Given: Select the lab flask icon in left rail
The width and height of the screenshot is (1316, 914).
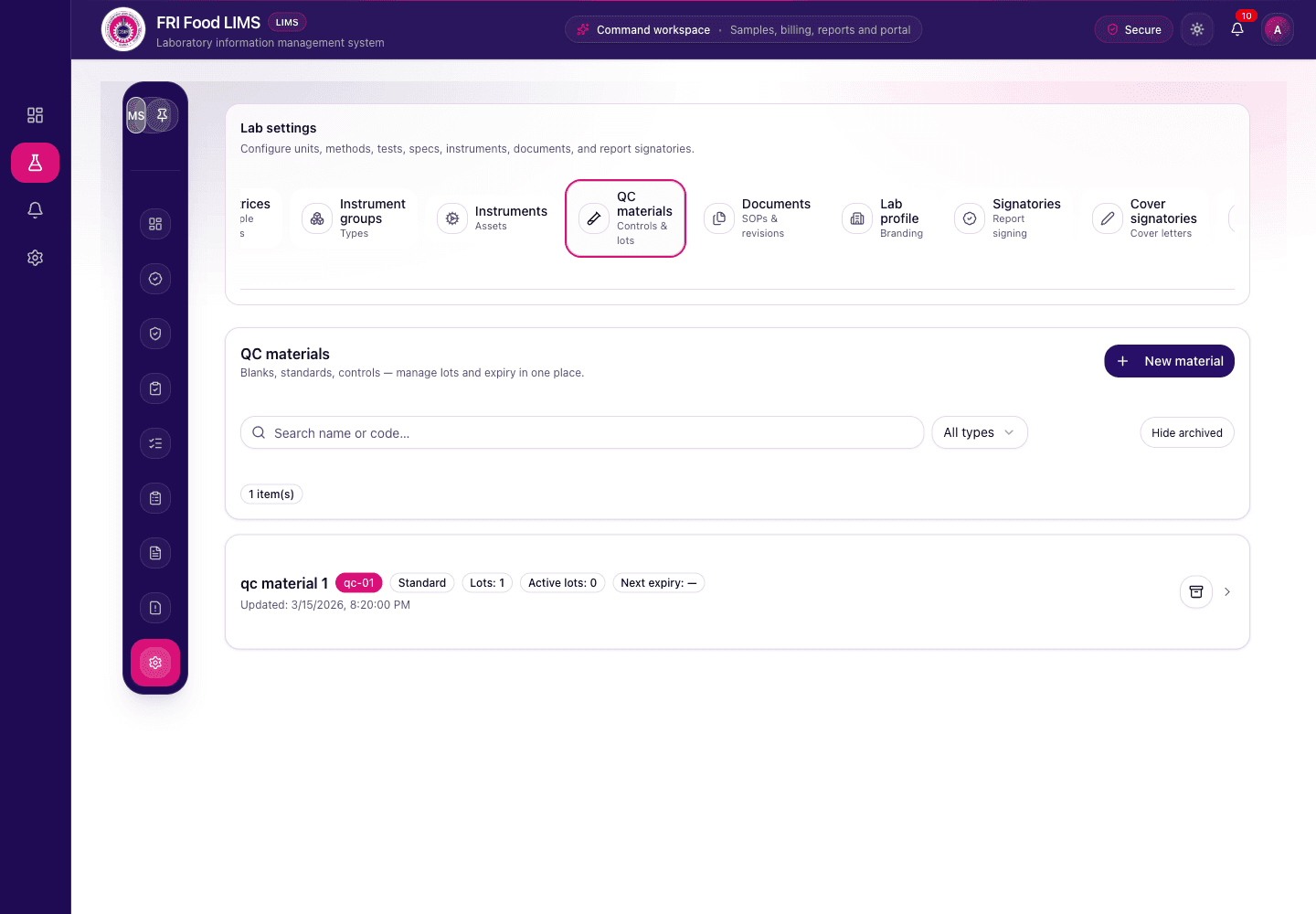Looking at the screenshot, I should (35, 163).
